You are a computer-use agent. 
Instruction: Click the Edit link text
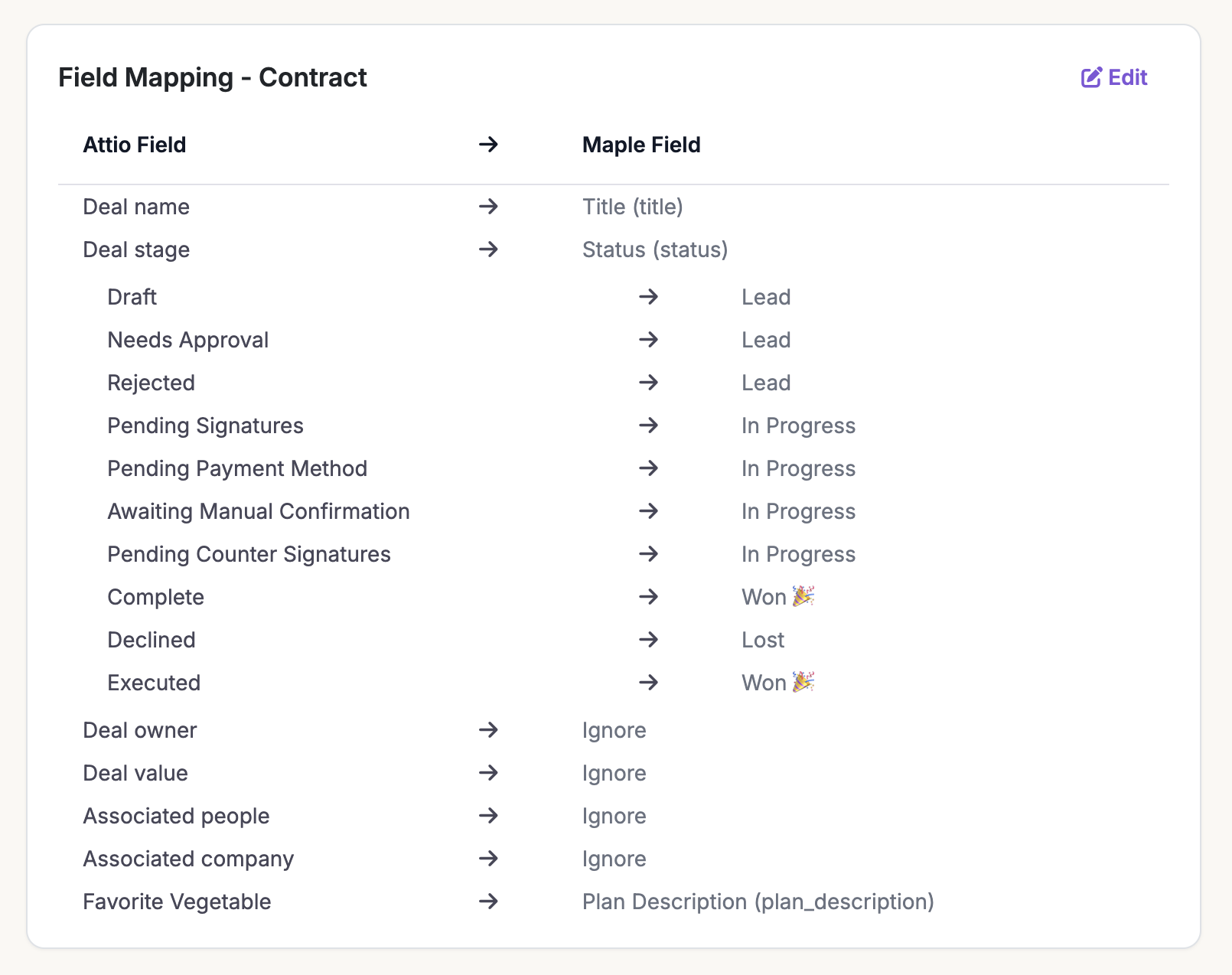(1127, 77)
